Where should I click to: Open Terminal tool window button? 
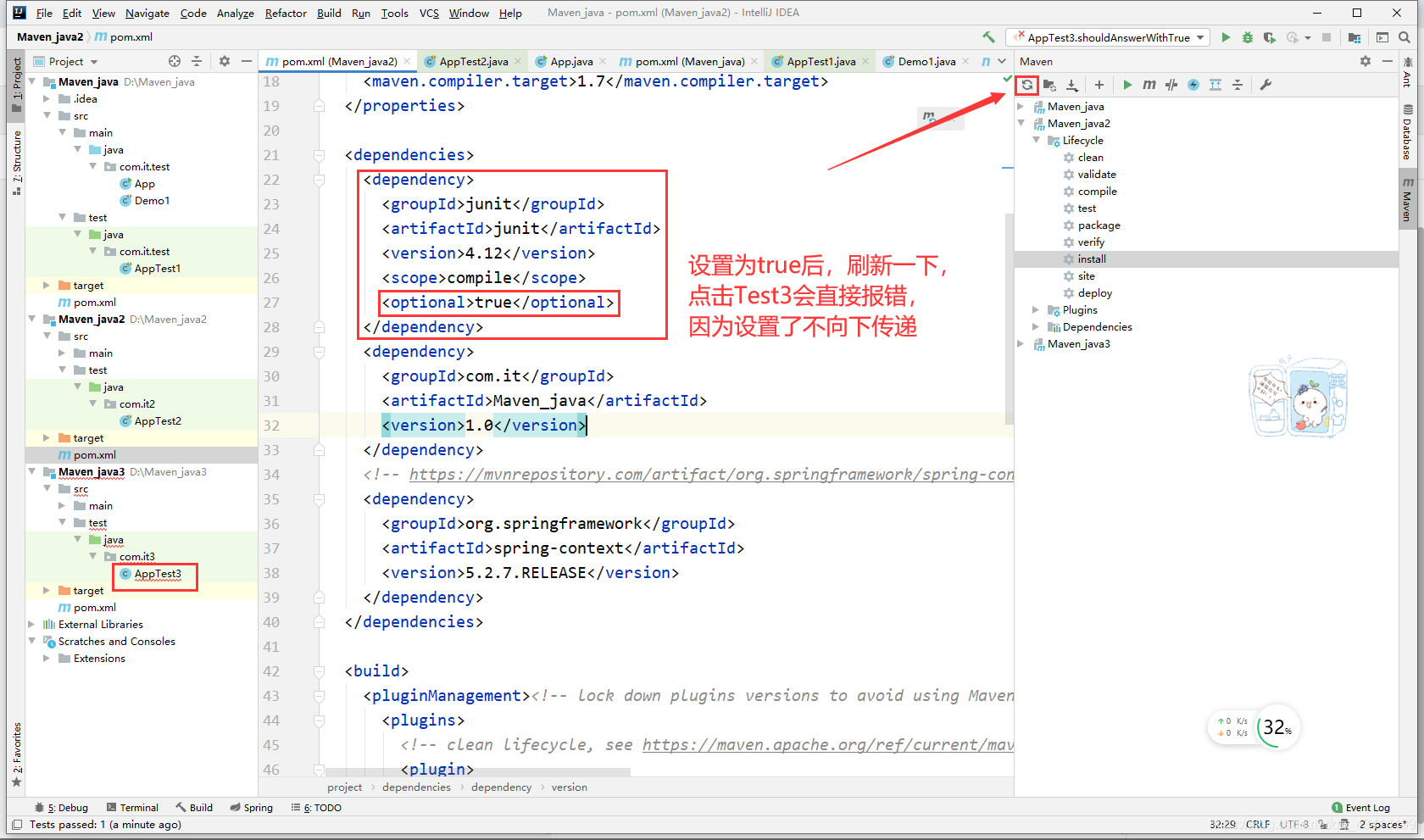pyautogui.click(x=132, y=808)
